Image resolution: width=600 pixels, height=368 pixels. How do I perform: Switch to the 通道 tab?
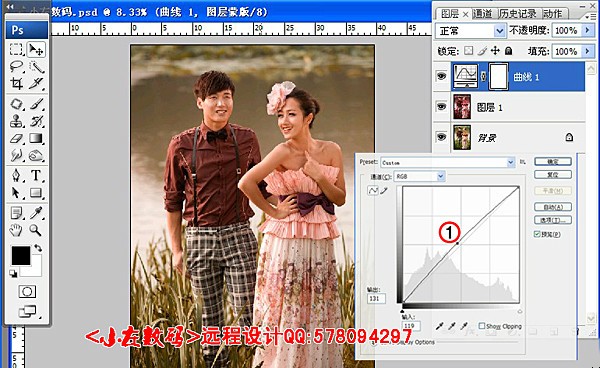click(483, 14)
